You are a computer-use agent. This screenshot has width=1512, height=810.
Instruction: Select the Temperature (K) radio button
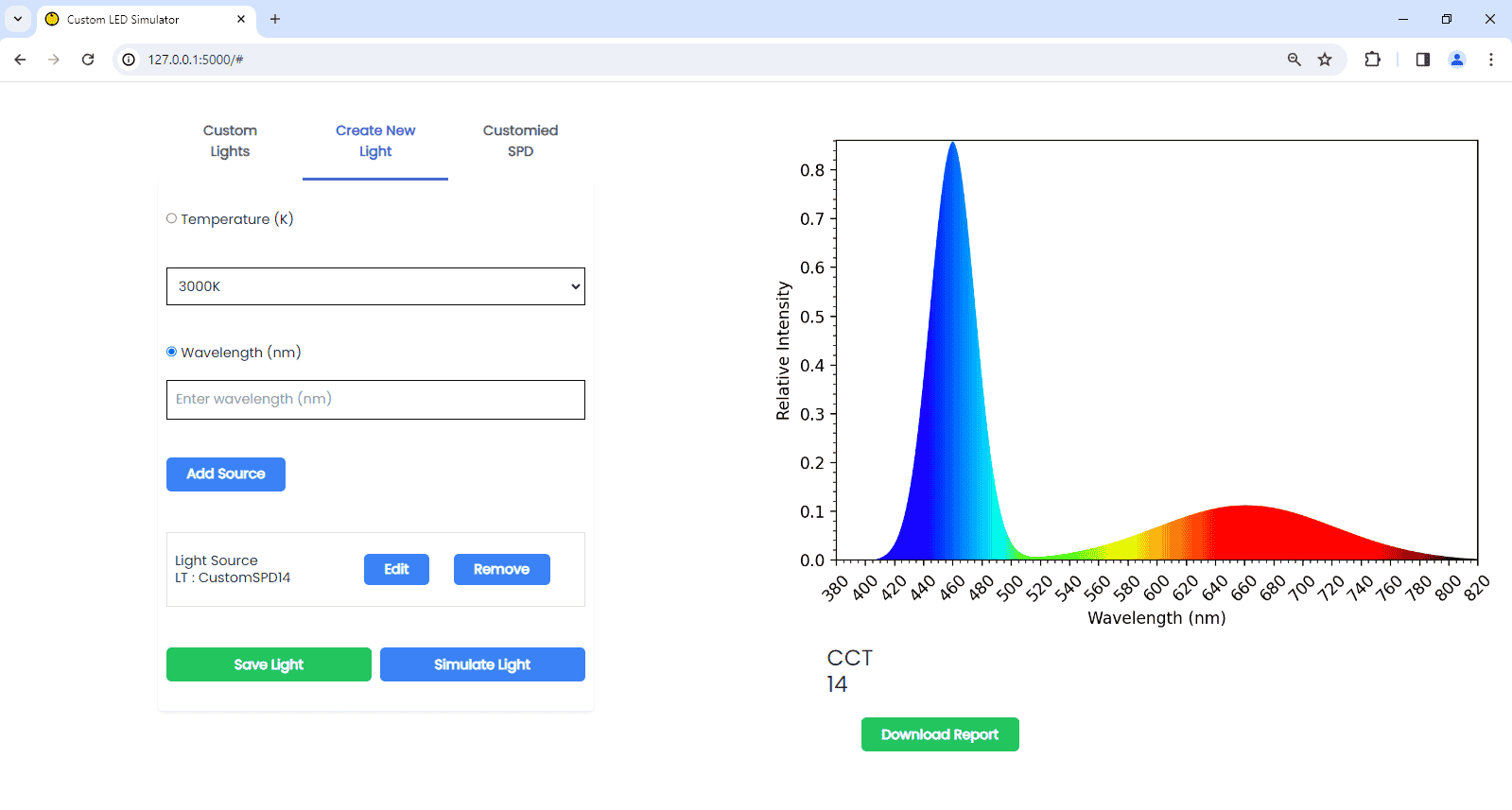point(172,218)
